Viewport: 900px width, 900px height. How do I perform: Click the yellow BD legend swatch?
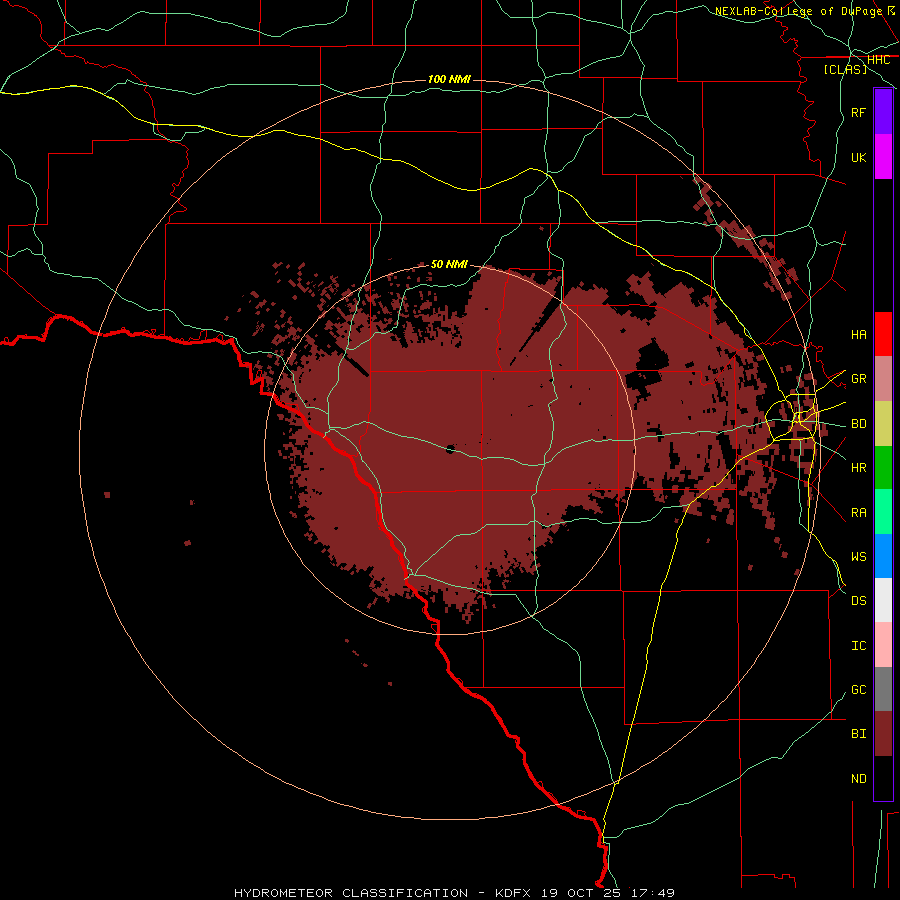pos(883,424)
